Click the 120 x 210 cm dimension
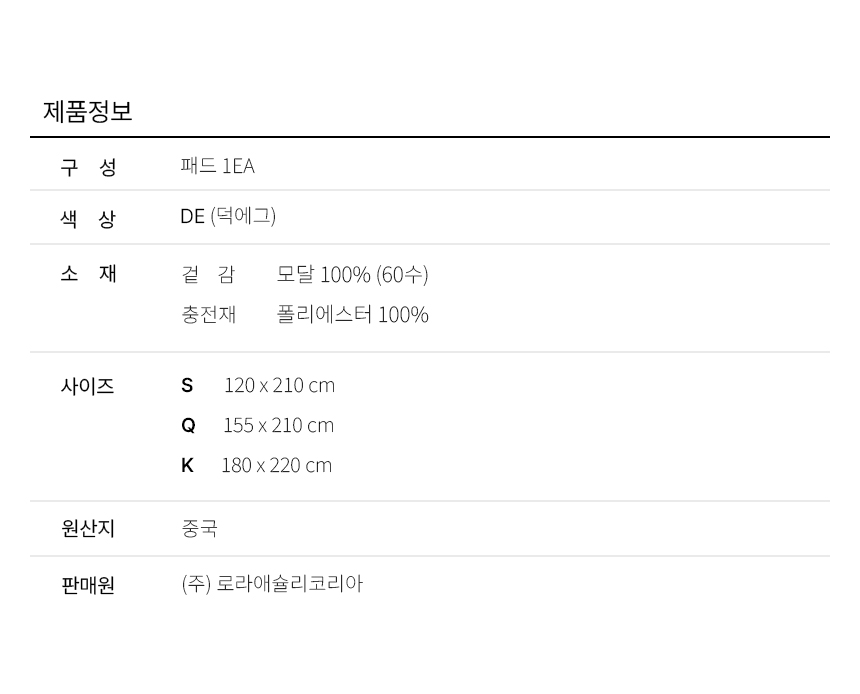 click(279, 385)
